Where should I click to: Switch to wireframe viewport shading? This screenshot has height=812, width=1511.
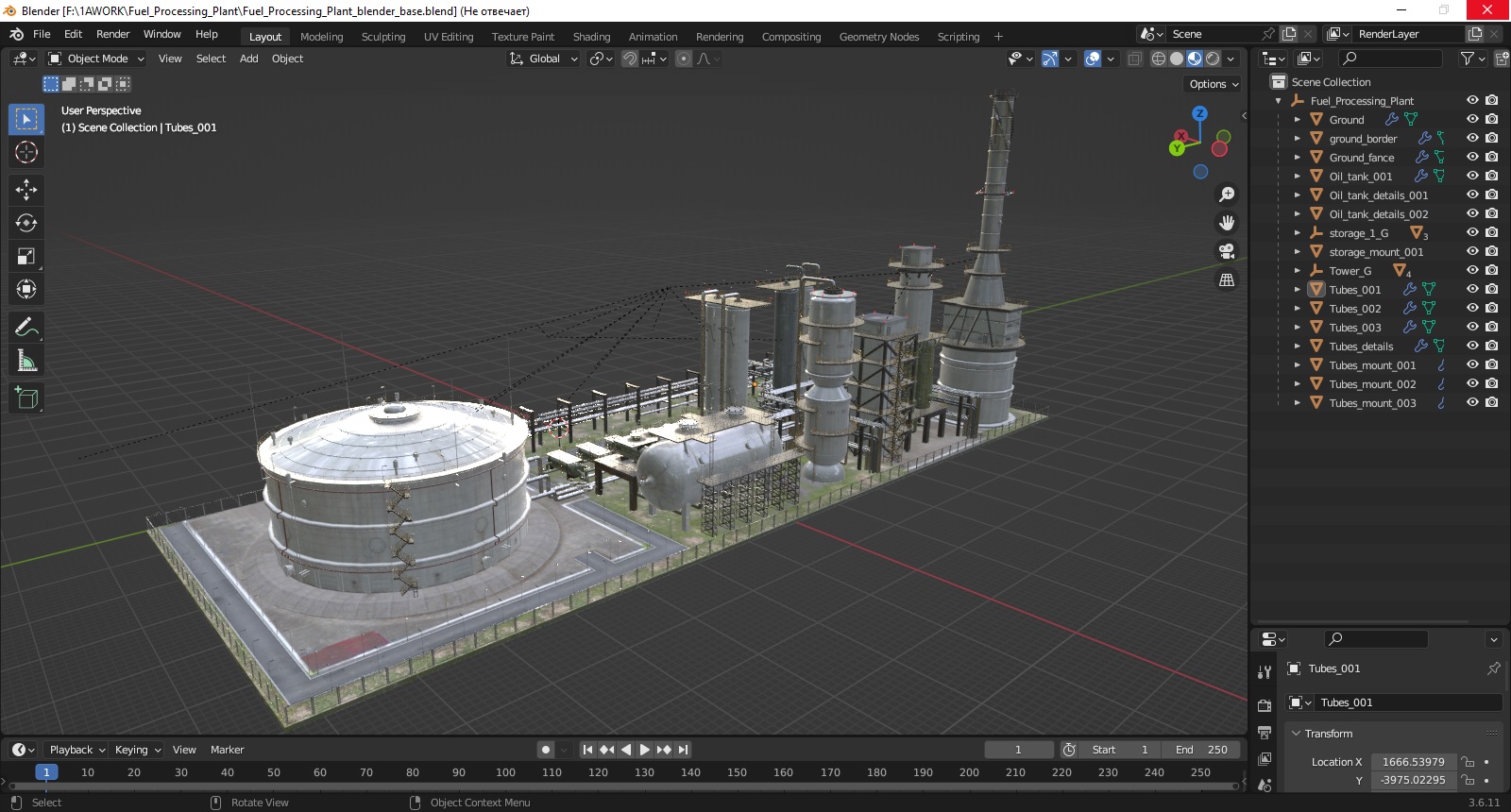(1158, 59)
